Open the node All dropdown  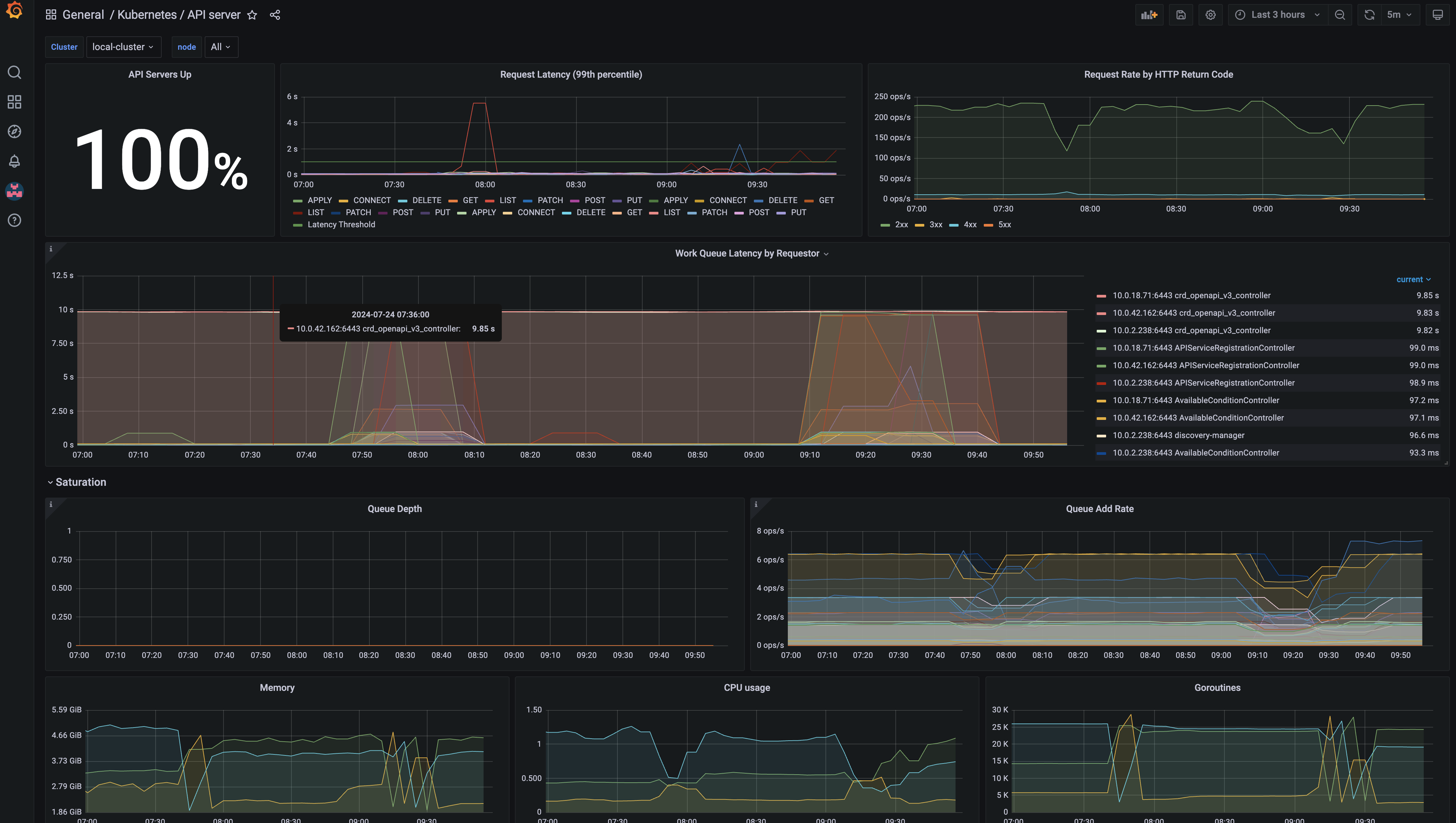(x=220, y=47)
